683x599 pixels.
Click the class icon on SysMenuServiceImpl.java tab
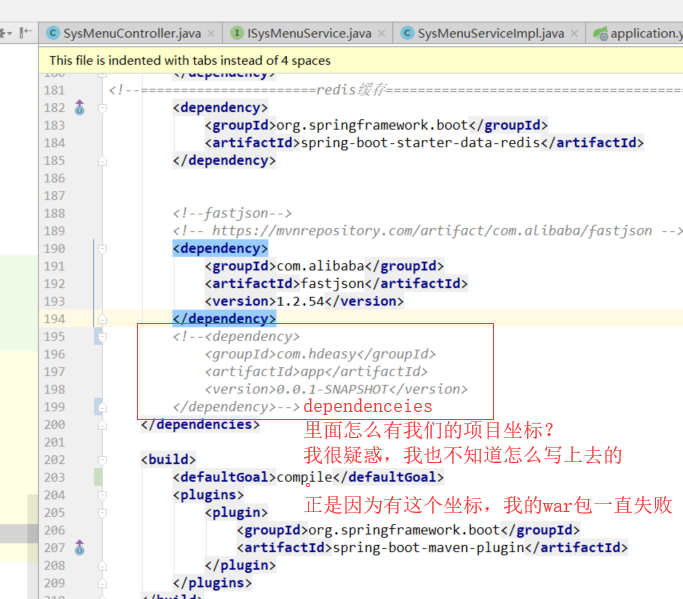(407, 33)
